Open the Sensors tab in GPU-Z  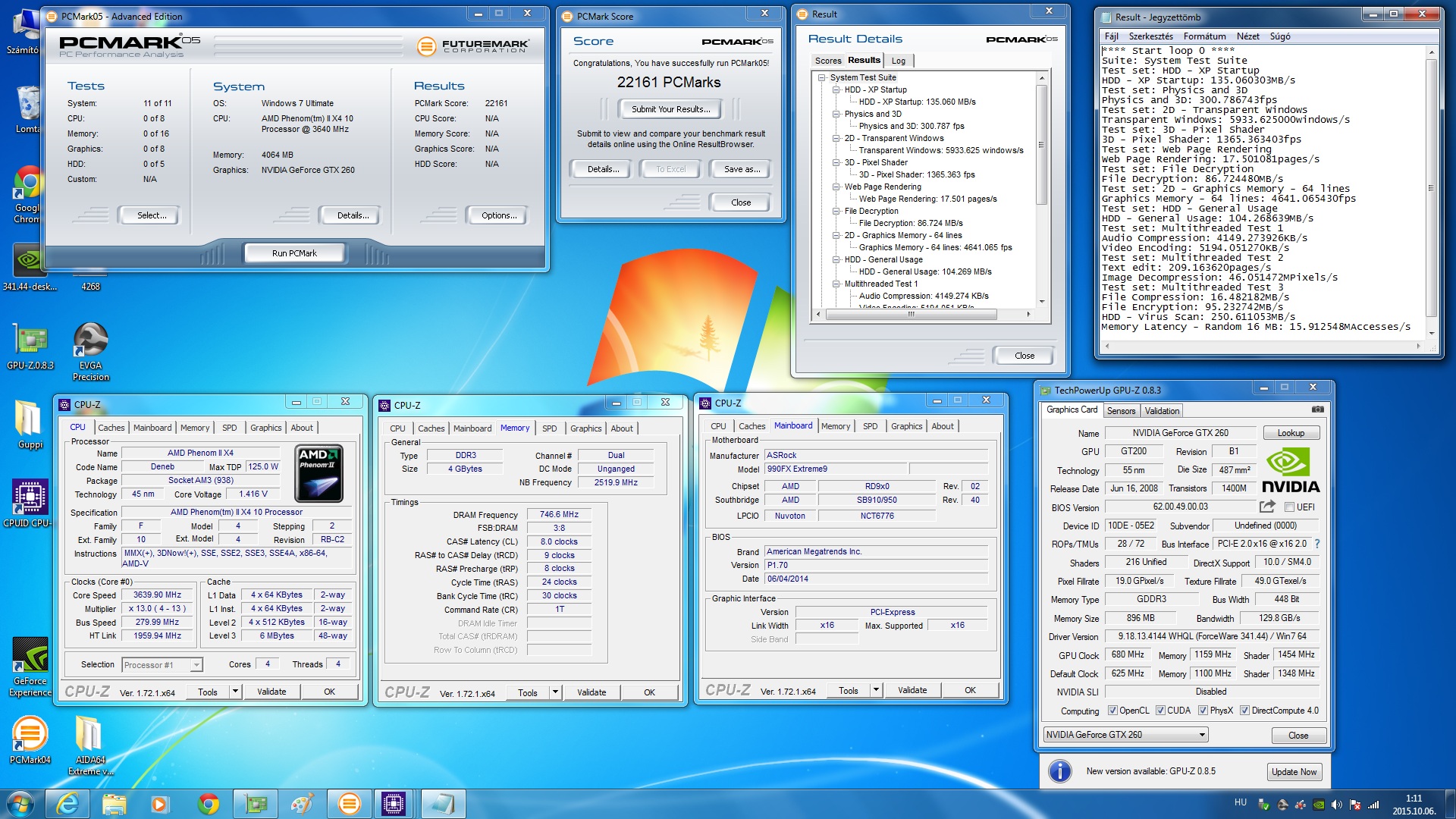click(1121, 411)
